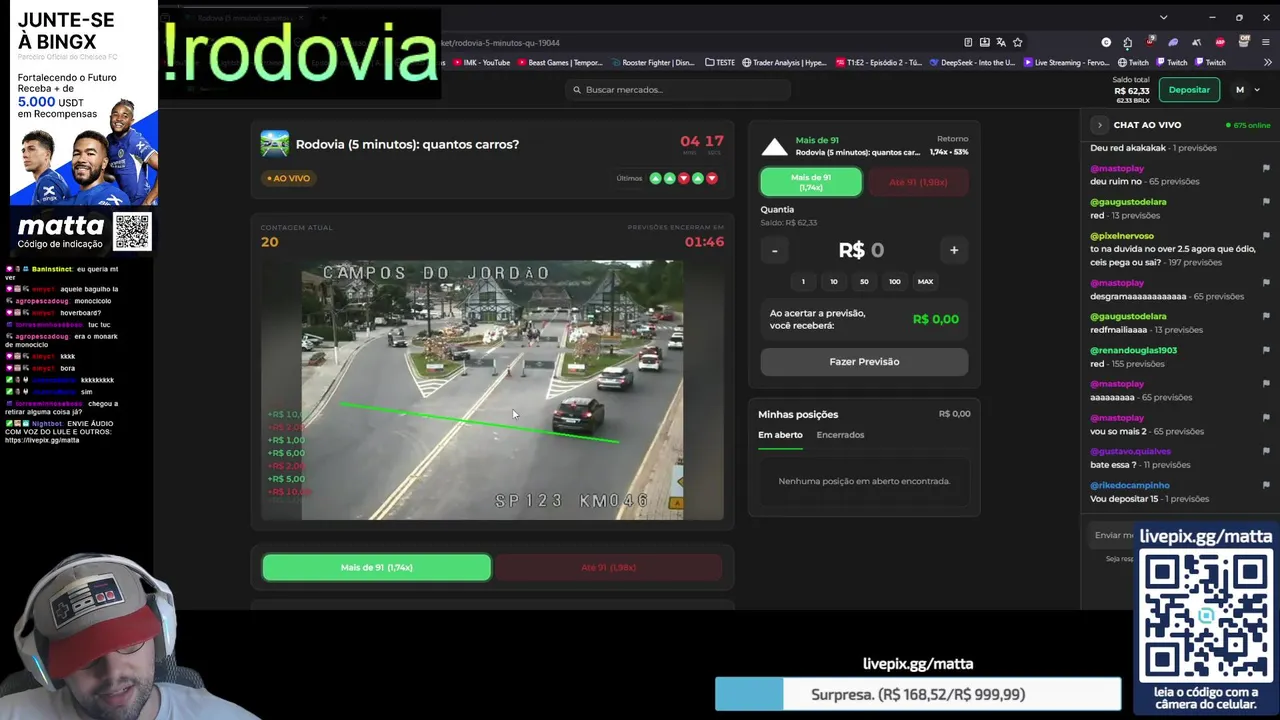Select Mais de 91 option in bet panel
Image resolution: width=1280 pixels, height=720 pixels.
tap(811, 182)
